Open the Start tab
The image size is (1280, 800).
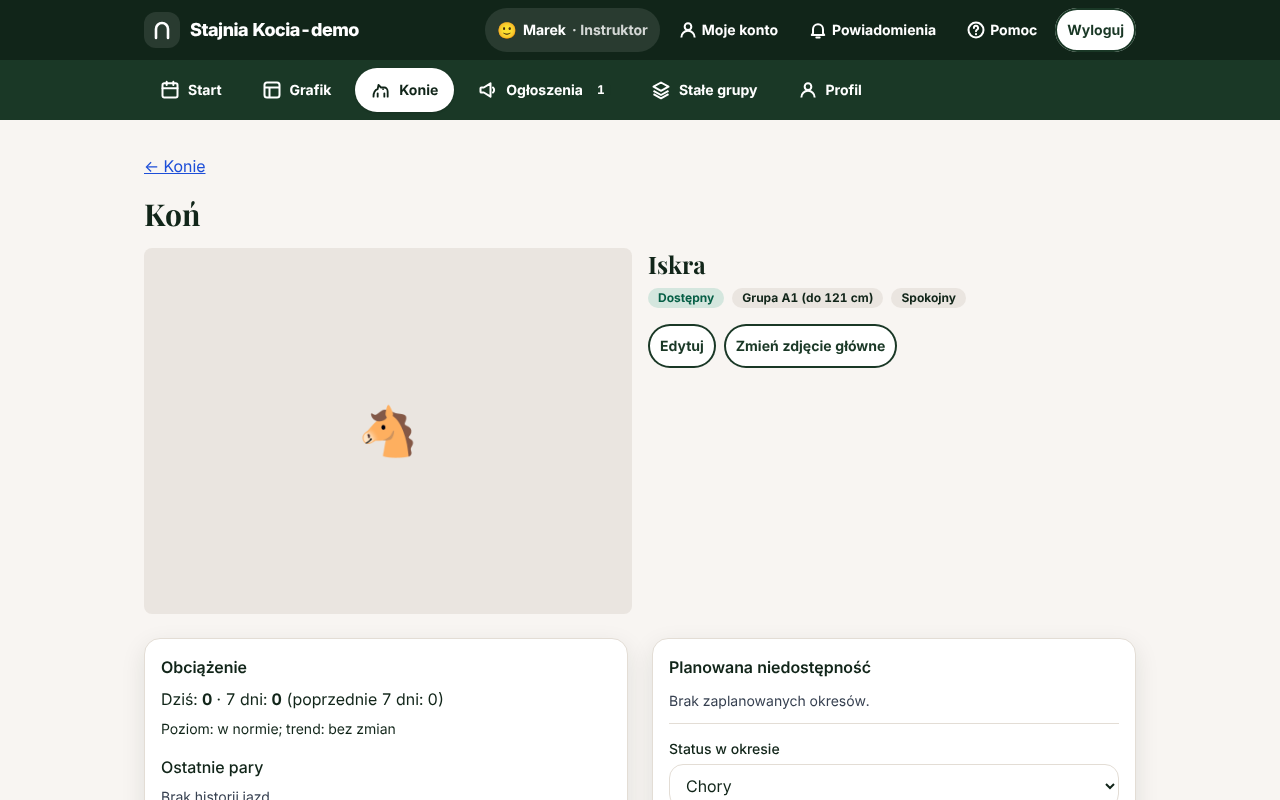point(191,90)
